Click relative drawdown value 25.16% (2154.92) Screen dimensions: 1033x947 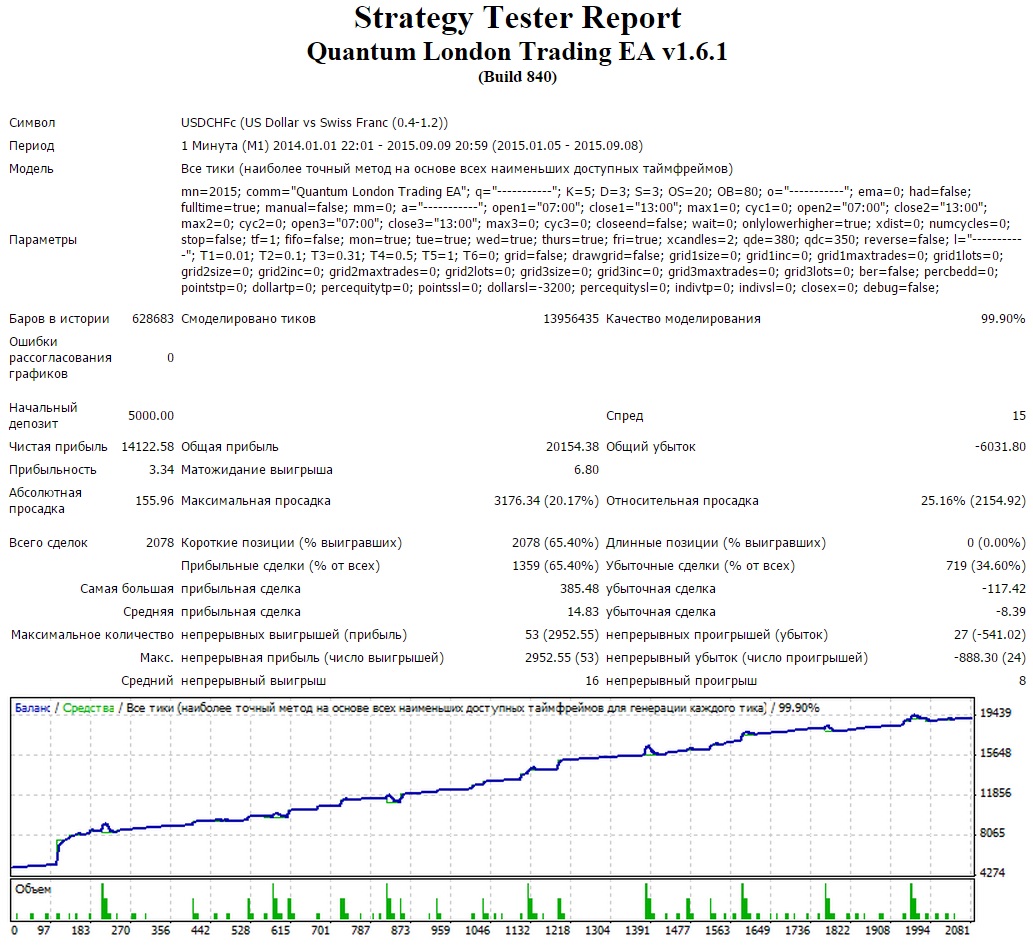click(x=973, y=501)
